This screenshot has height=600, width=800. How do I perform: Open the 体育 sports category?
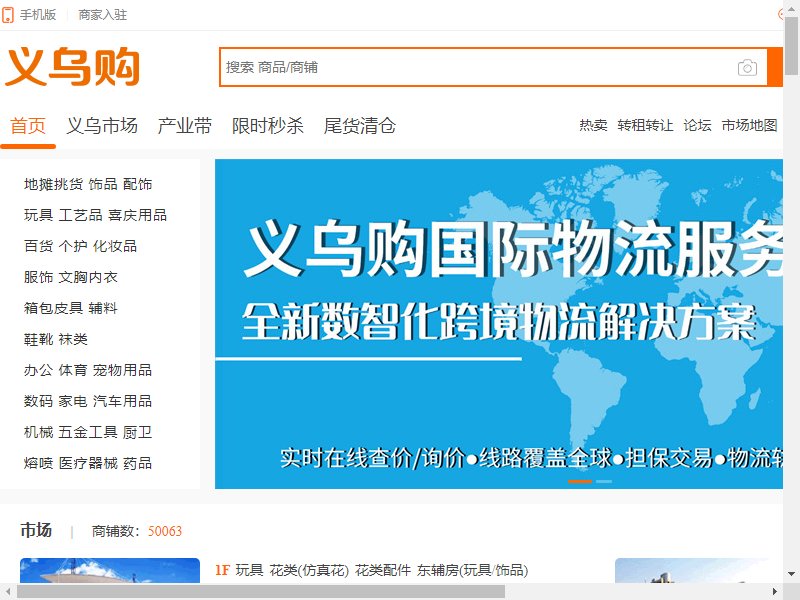click(73, 370)
